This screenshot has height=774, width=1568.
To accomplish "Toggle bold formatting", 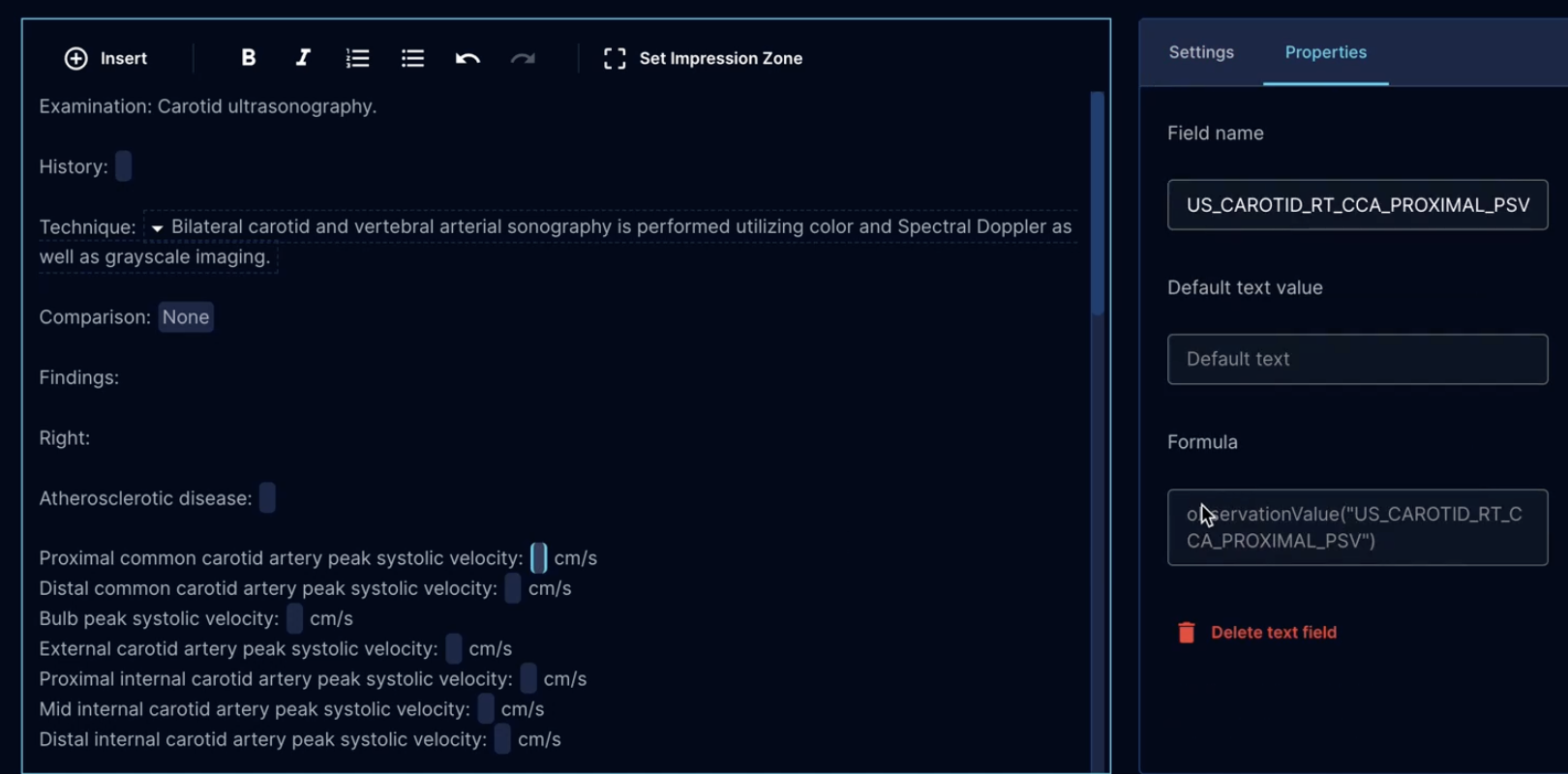I will coord(249,58).
